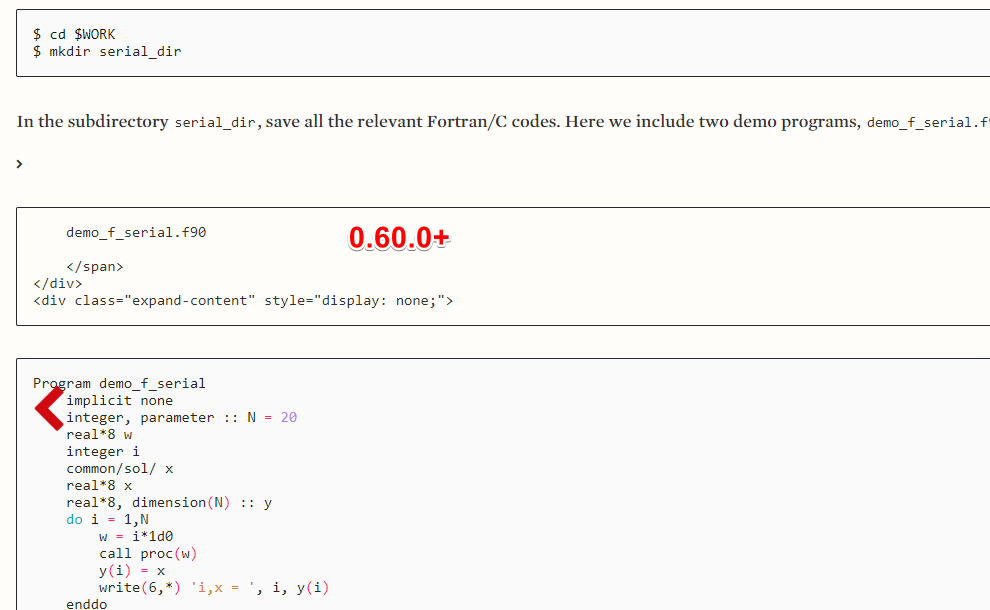
Task: Click the red 0.60.0+ version badge
Action: pyautogui.click(x=399, y=238)
